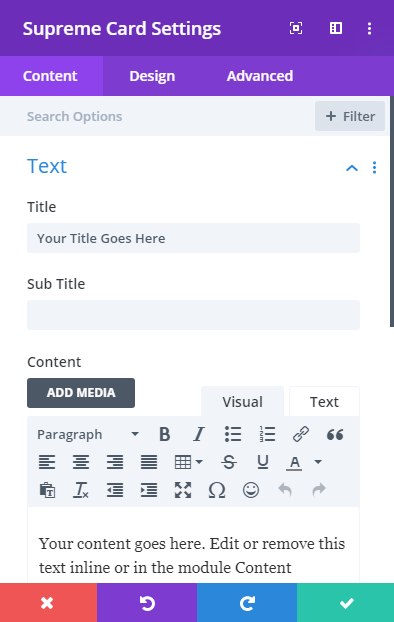Open the Paragraph format dropdown
This screenshot has height=622, width=394.
(x=88, y=434)
